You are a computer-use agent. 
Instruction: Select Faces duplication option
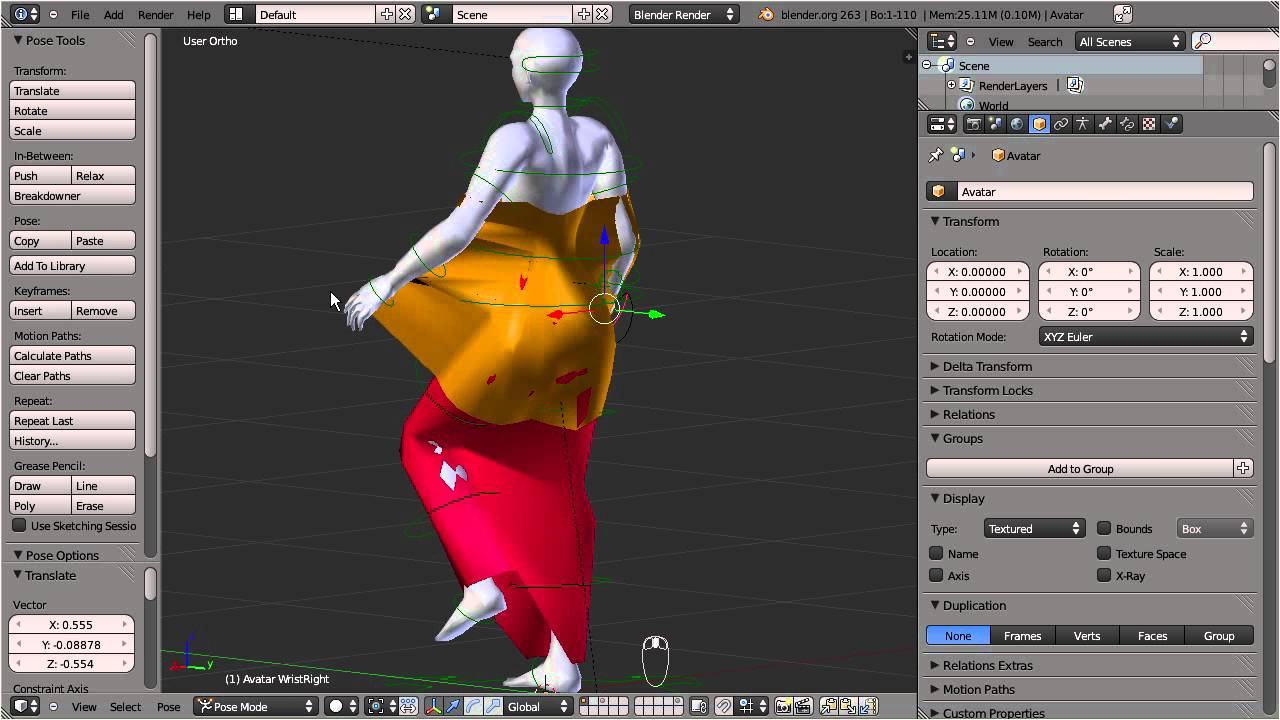tap(1152, 636)
